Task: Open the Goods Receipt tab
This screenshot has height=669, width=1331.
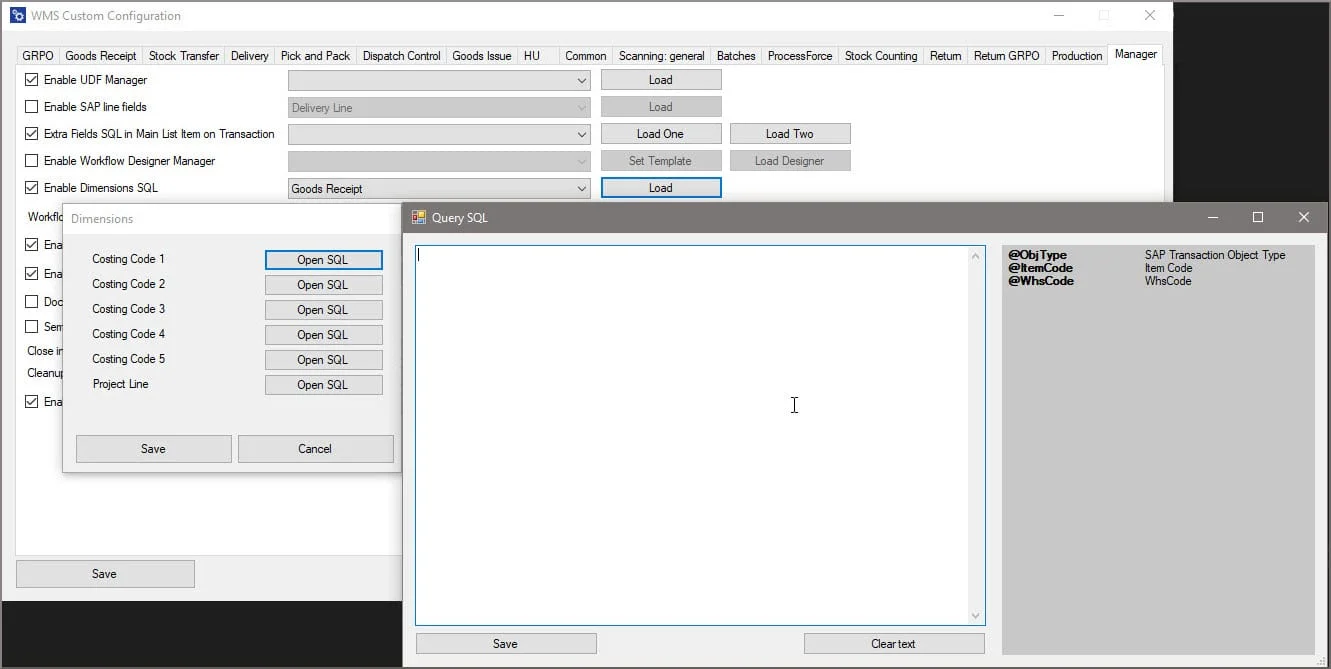Action: (x=101, y=56)
